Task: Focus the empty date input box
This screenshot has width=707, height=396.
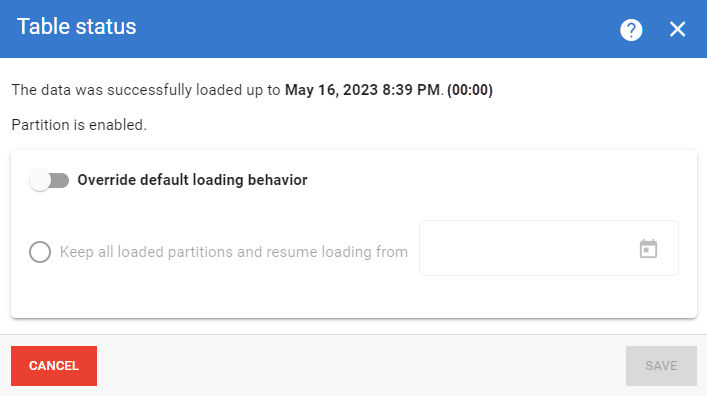Action: (530, 248)
